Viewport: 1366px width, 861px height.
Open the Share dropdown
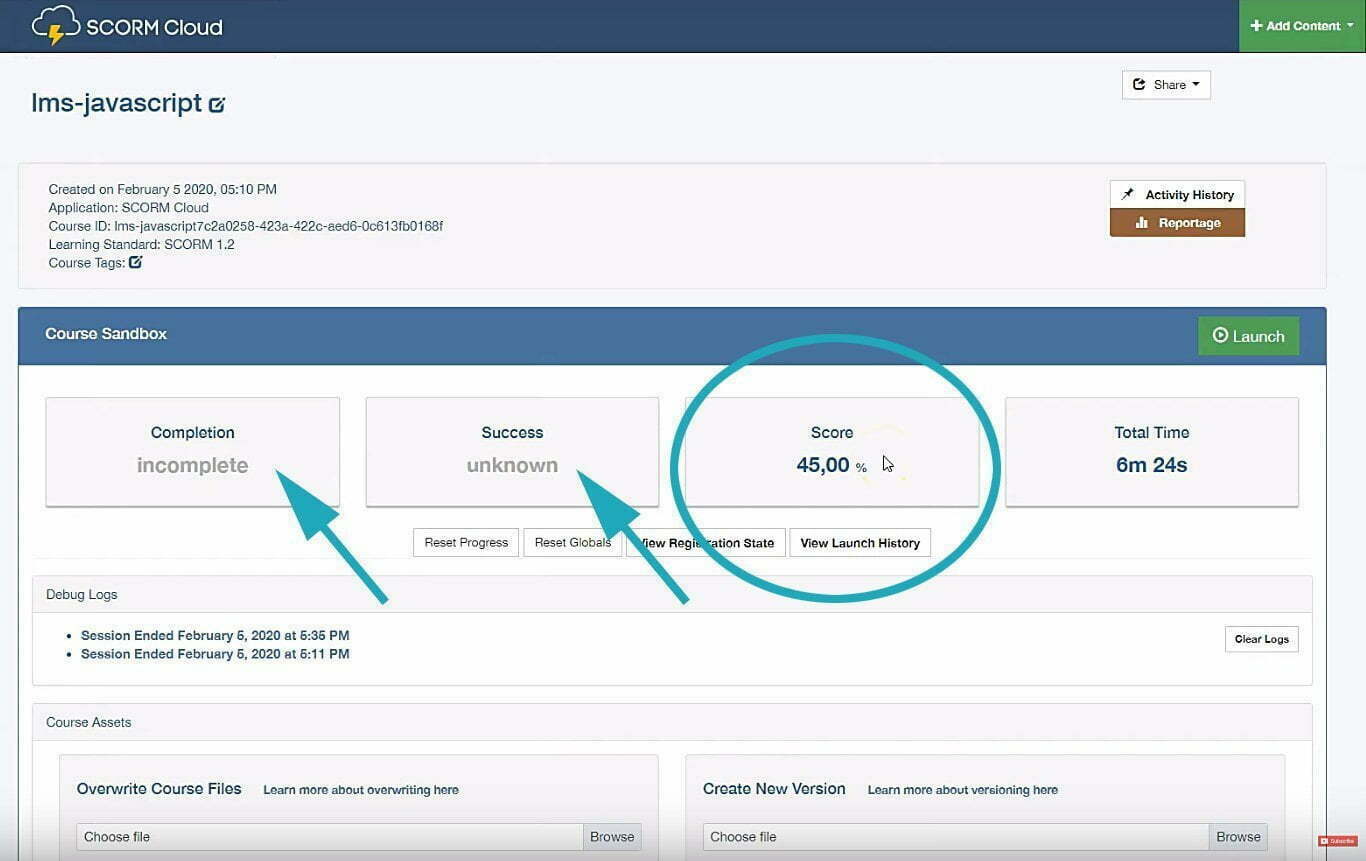point(1166,85)
